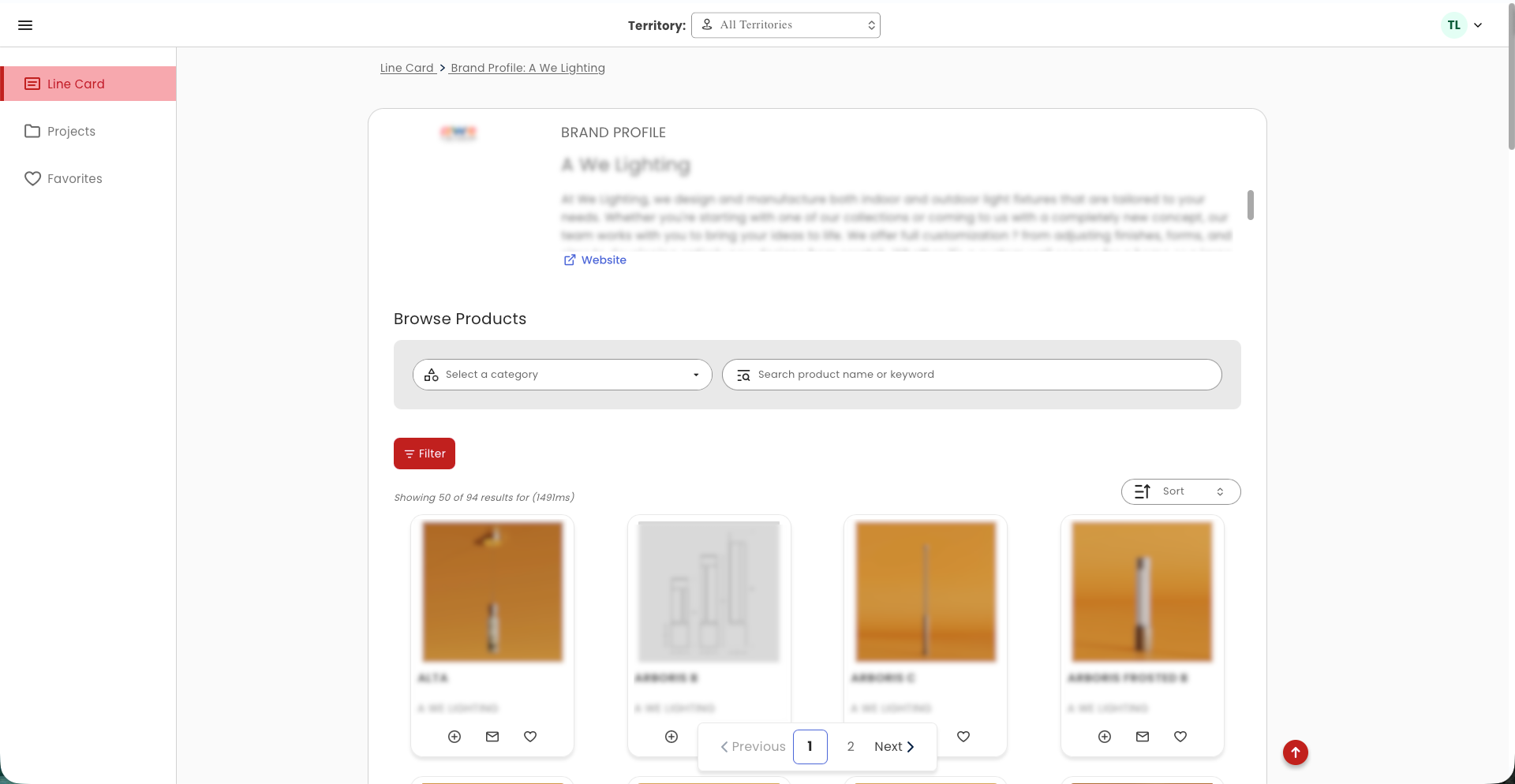Open the Sort dropdown
The height and width of the screenshot is (784, 1515).
[x=1180, y=491]
